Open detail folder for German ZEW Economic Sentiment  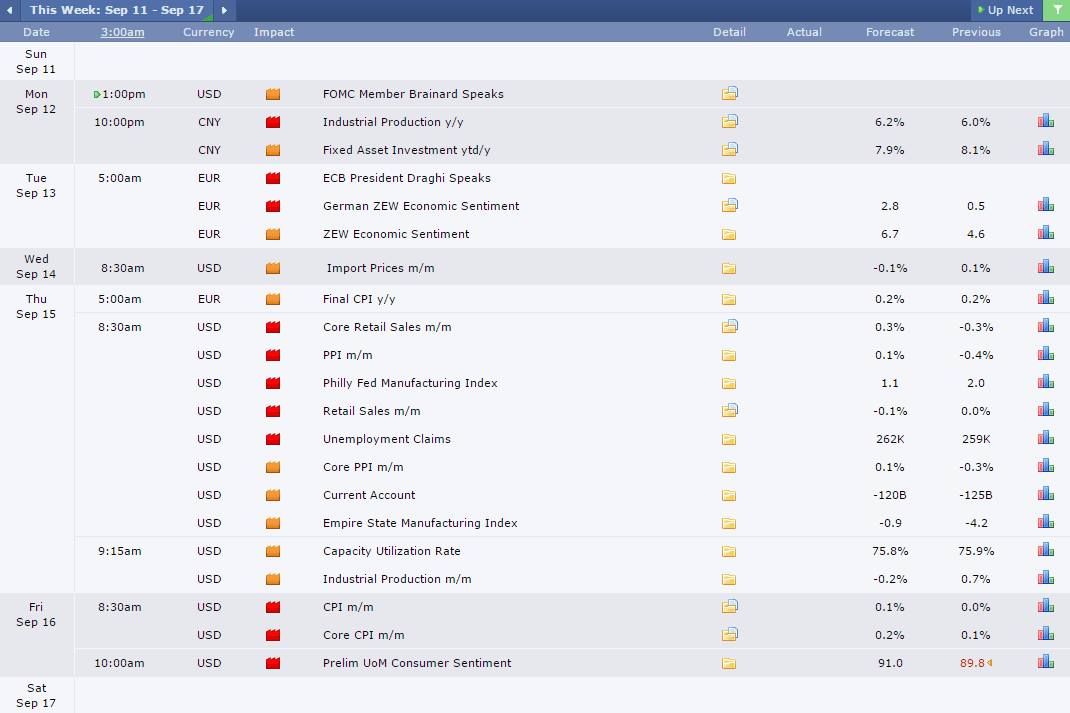click(729, 205)
